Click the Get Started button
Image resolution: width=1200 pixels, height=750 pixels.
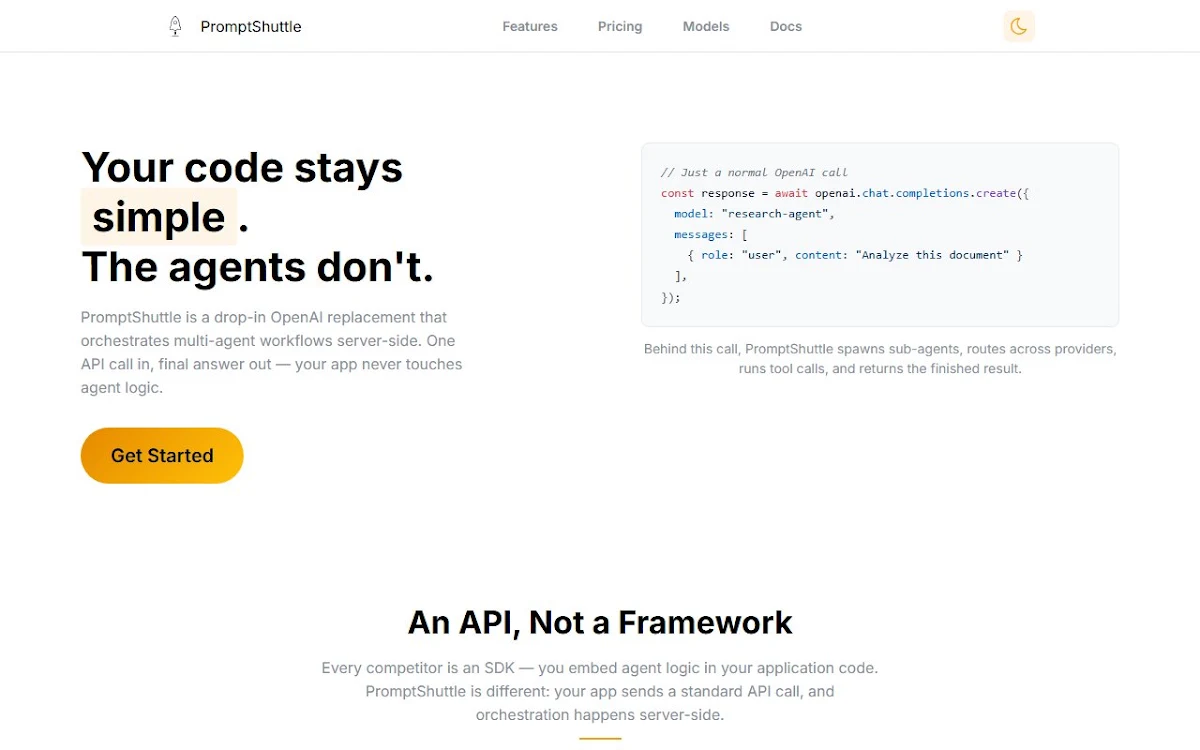click(x=162, y=456)
